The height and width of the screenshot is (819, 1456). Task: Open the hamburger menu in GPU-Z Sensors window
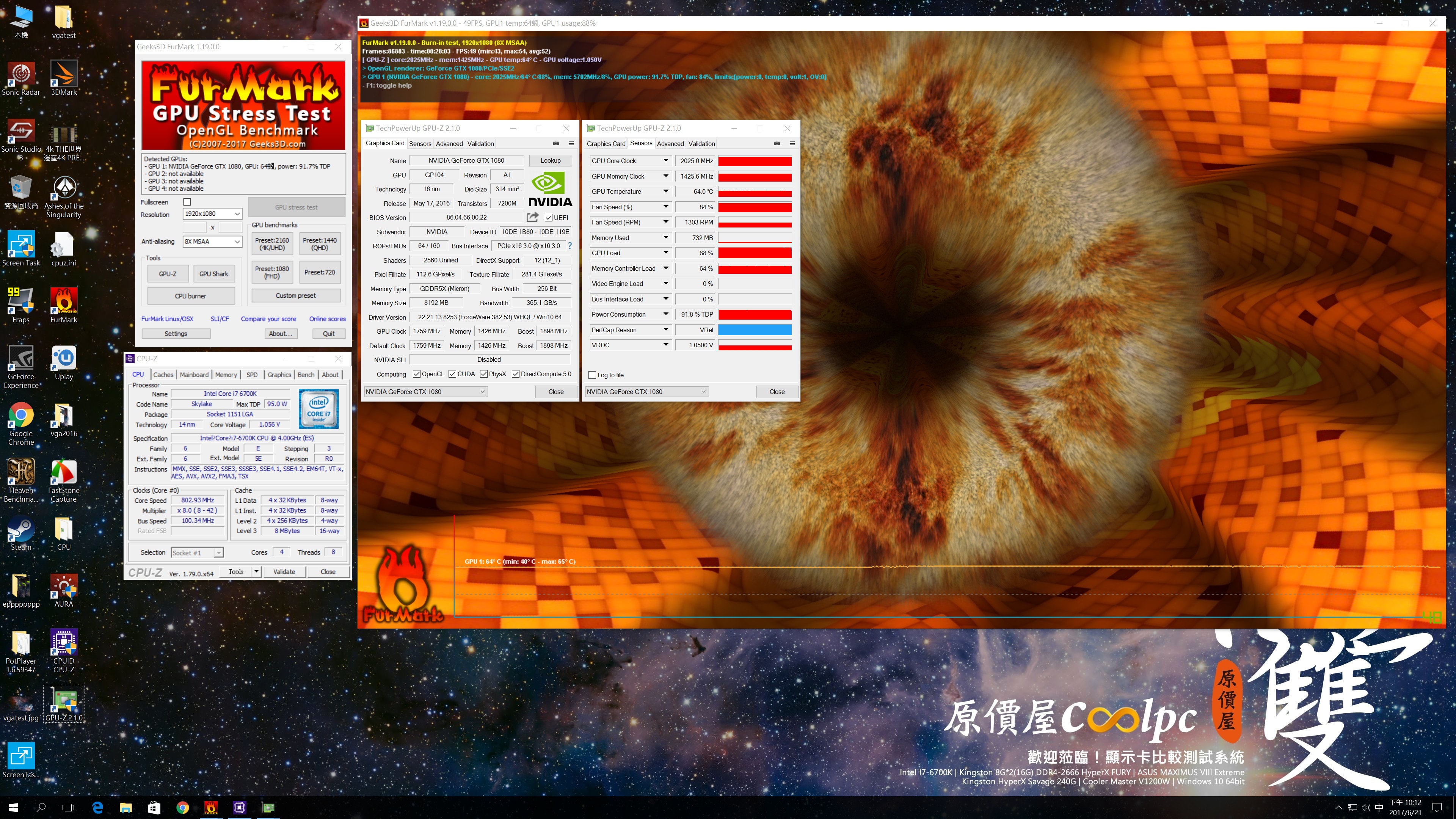tap(792, 144)
